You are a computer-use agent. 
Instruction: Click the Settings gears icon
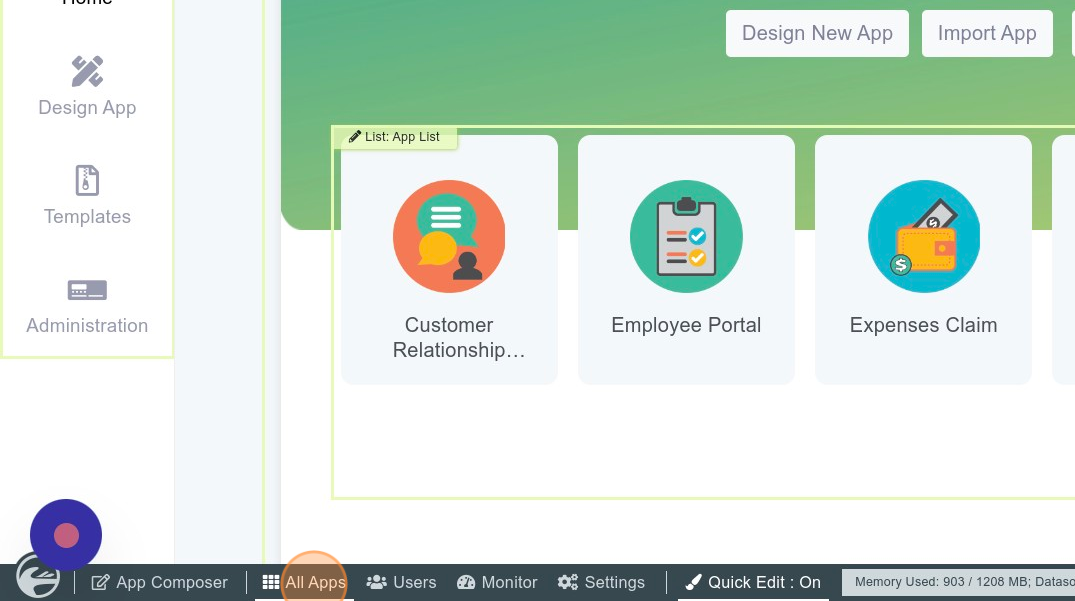point(568,582)
